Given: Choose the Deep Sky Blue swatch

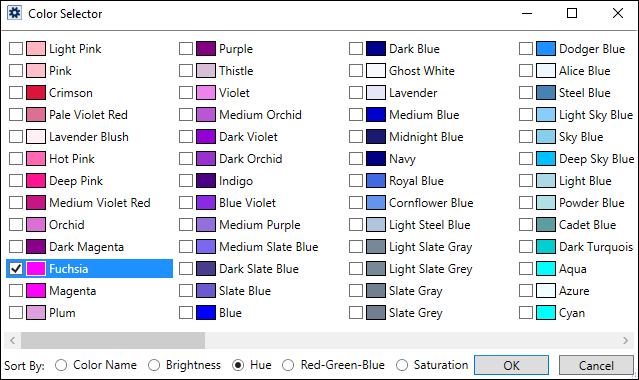Looking at the screenshot, I should click(546, 159).
